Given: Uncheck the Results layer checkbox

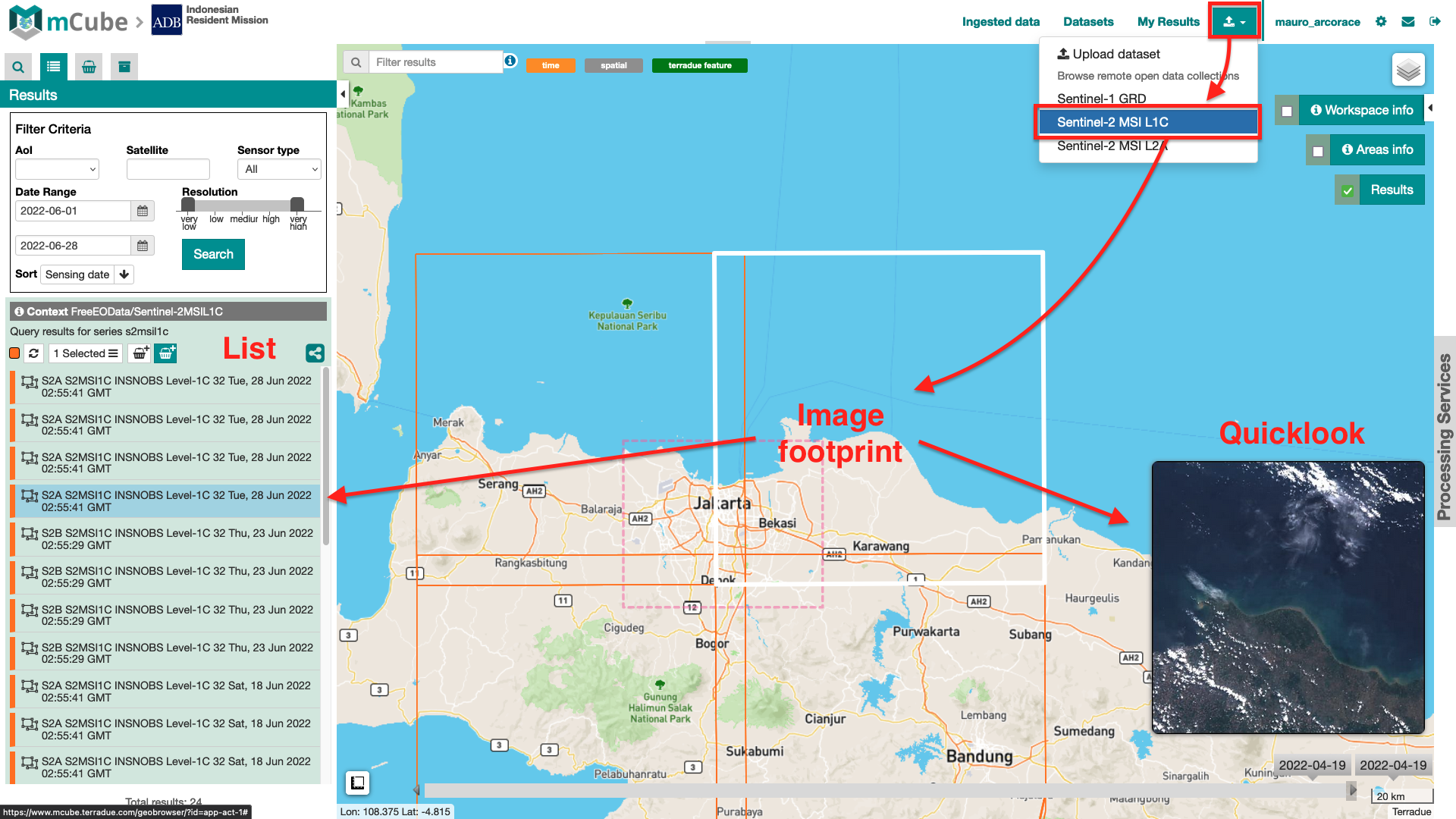Looking at the screenshot, I should click(x=1348, y=190).
